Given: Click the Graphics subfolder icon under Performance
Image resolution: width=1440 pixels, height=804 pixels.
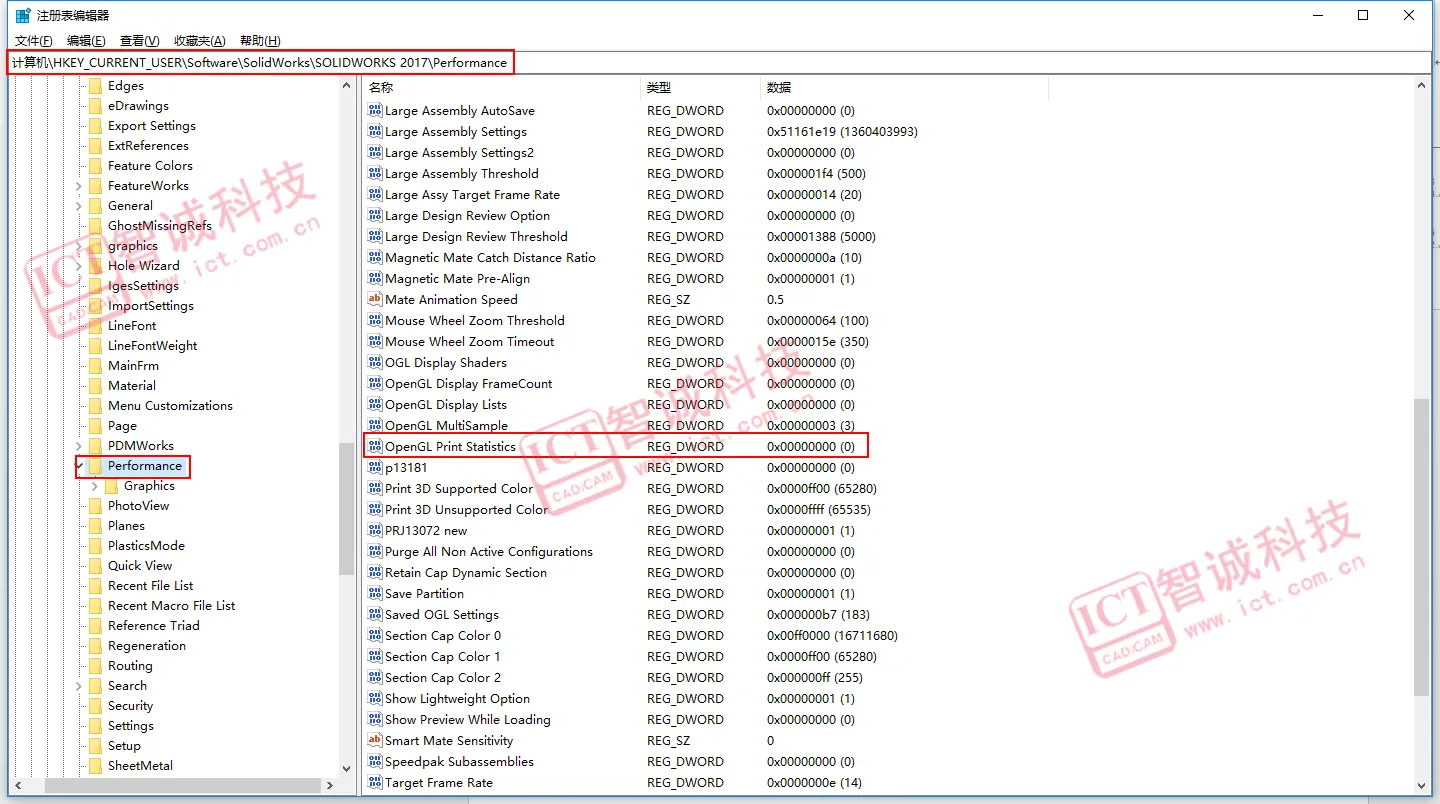Looking at the screenshot, I should tap(111, 486).
